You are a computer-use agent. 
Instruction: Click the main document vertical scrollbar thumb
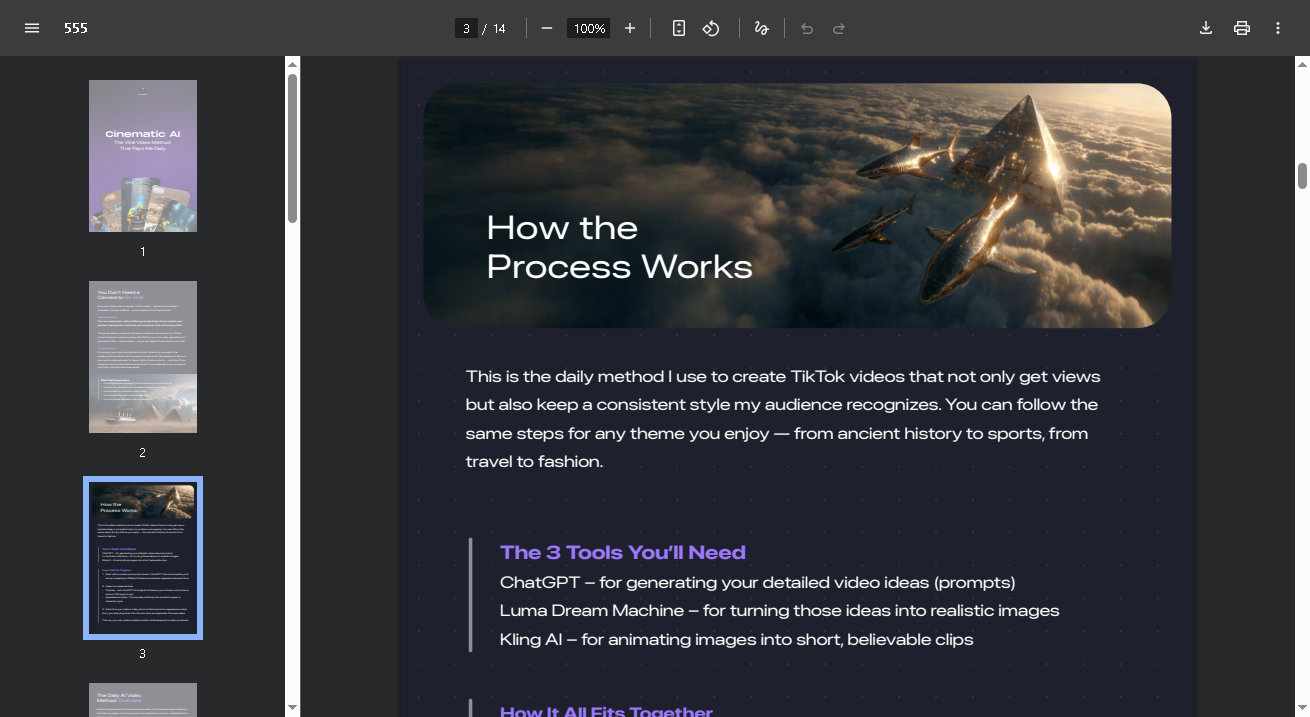[x=1302, y=175]
